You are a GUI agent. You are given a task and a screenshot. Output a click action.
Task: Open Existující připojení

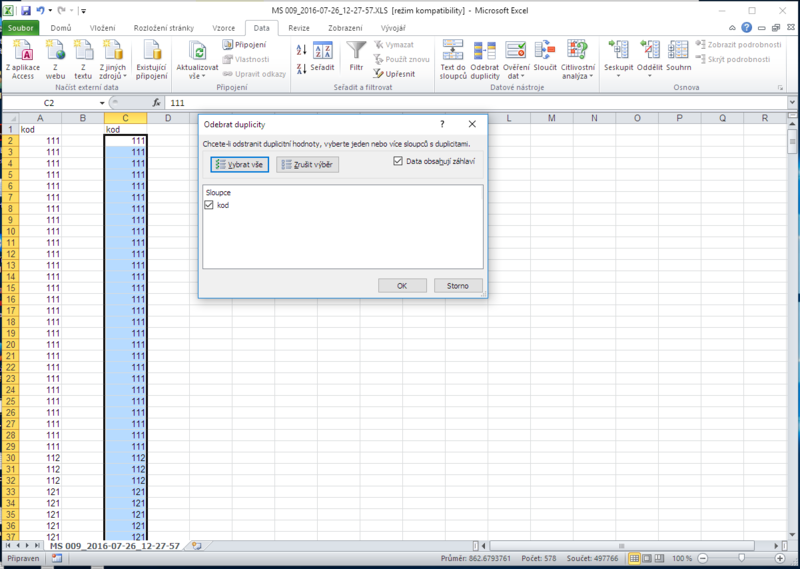(x=152, y=60)
